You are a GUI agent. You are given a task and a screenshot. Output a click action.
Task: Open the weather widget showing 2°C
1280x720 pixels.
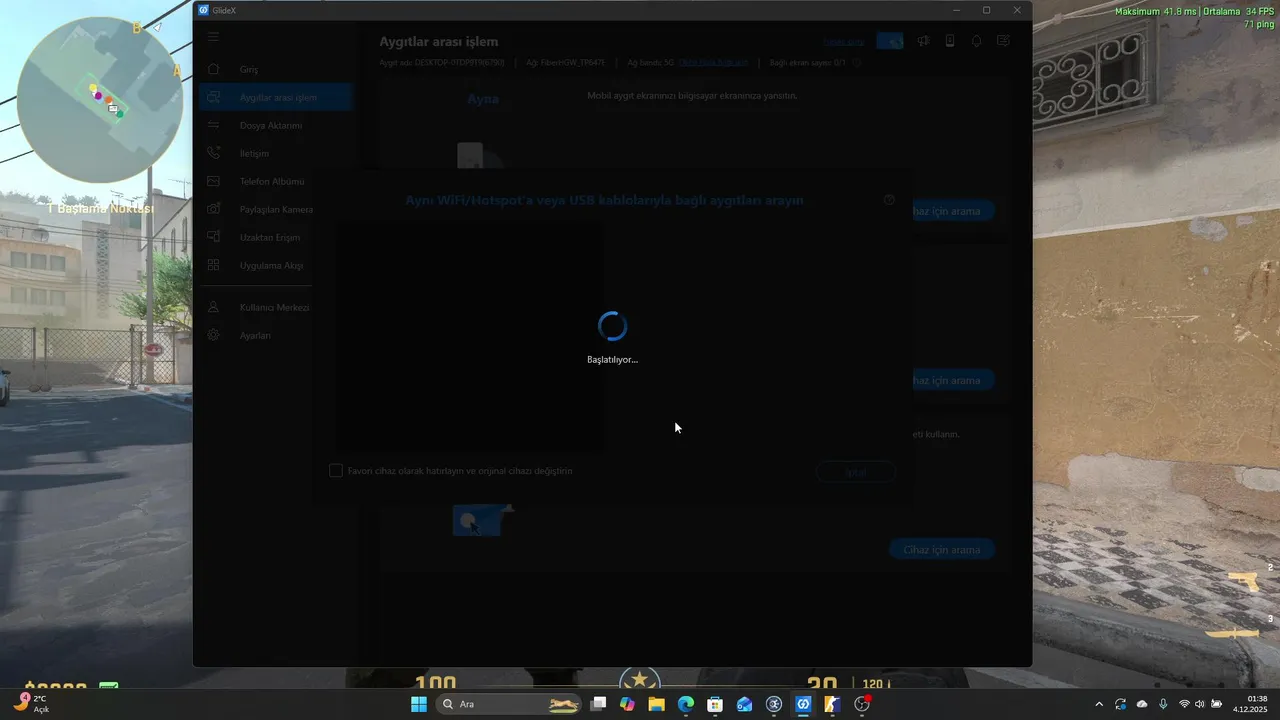point(33,704)
